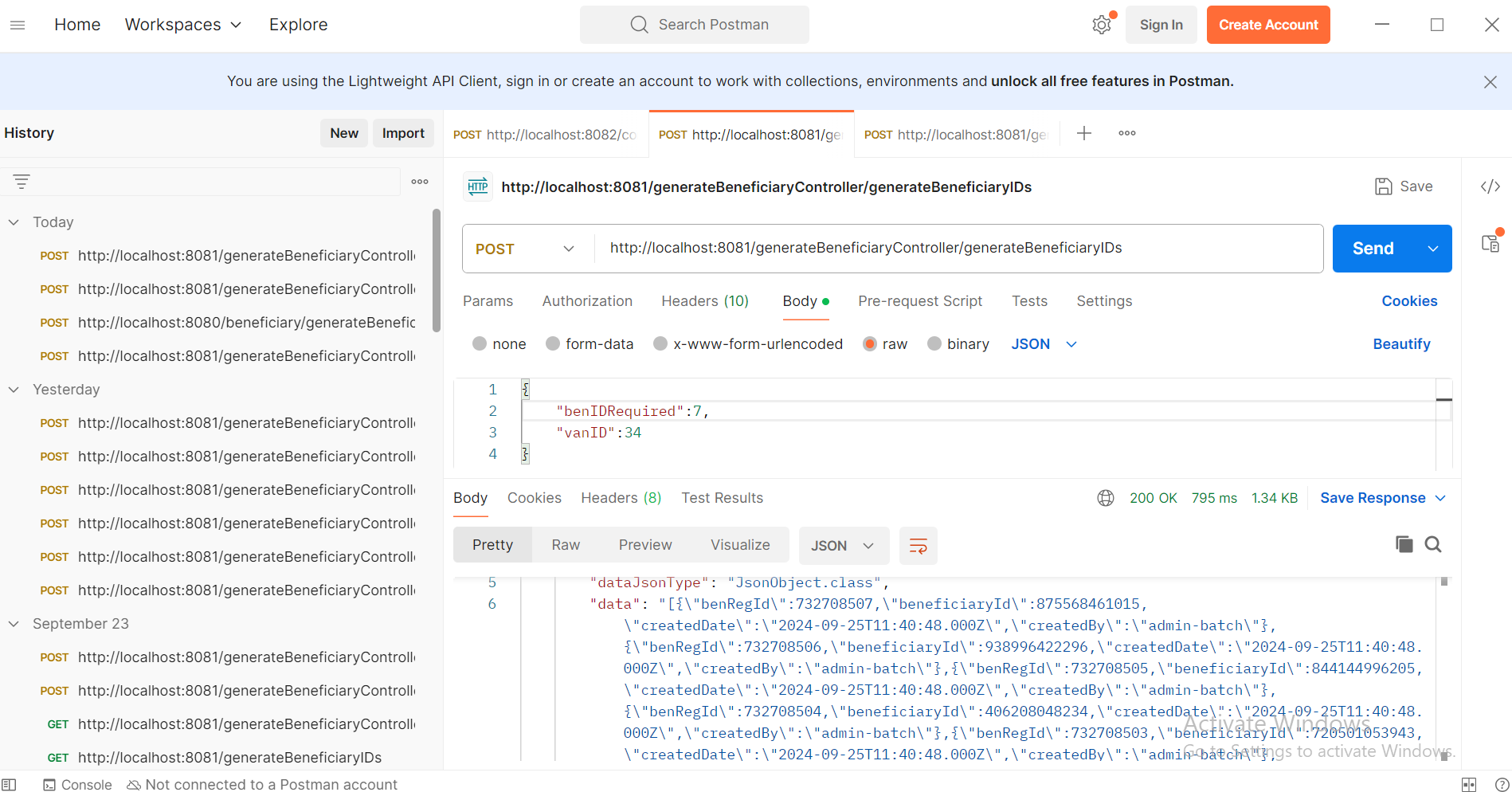1512x792 pixels.
Task: Collapse the September 23 history group
Action: click(x=14, y=624)
